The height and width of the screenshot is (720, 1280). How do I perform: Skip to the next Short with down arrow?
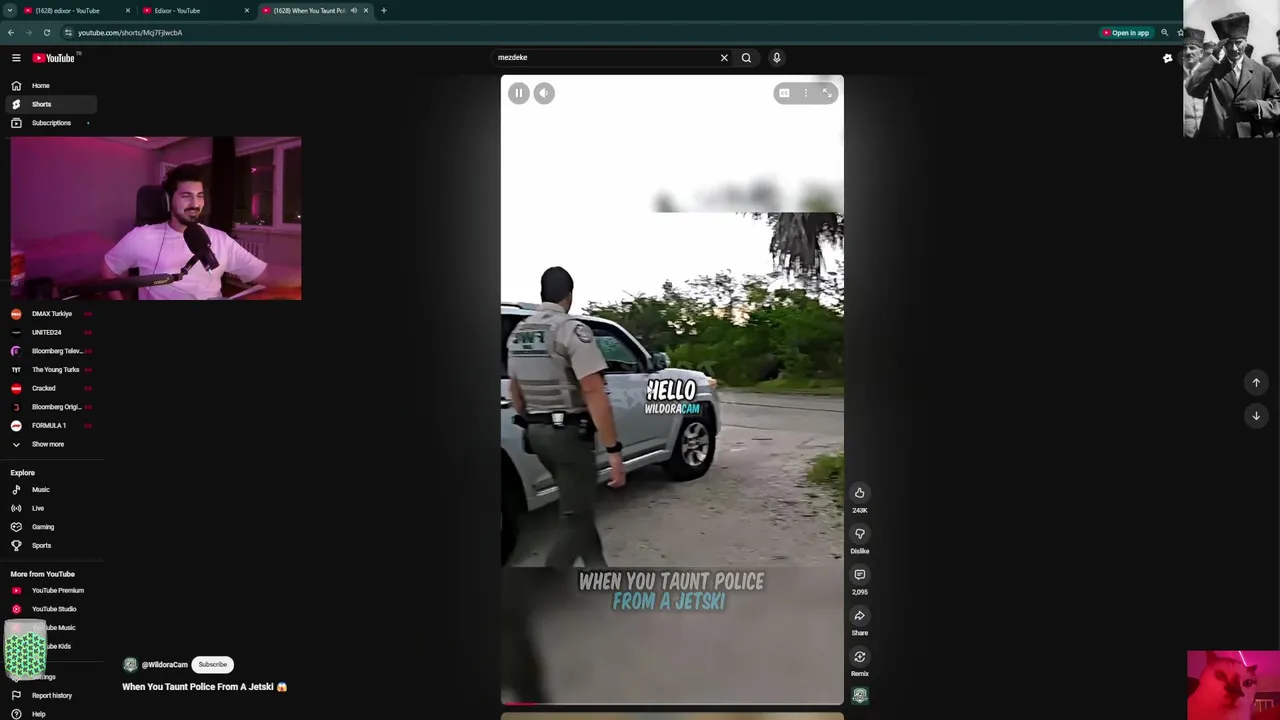click(x=1256, y=416)
